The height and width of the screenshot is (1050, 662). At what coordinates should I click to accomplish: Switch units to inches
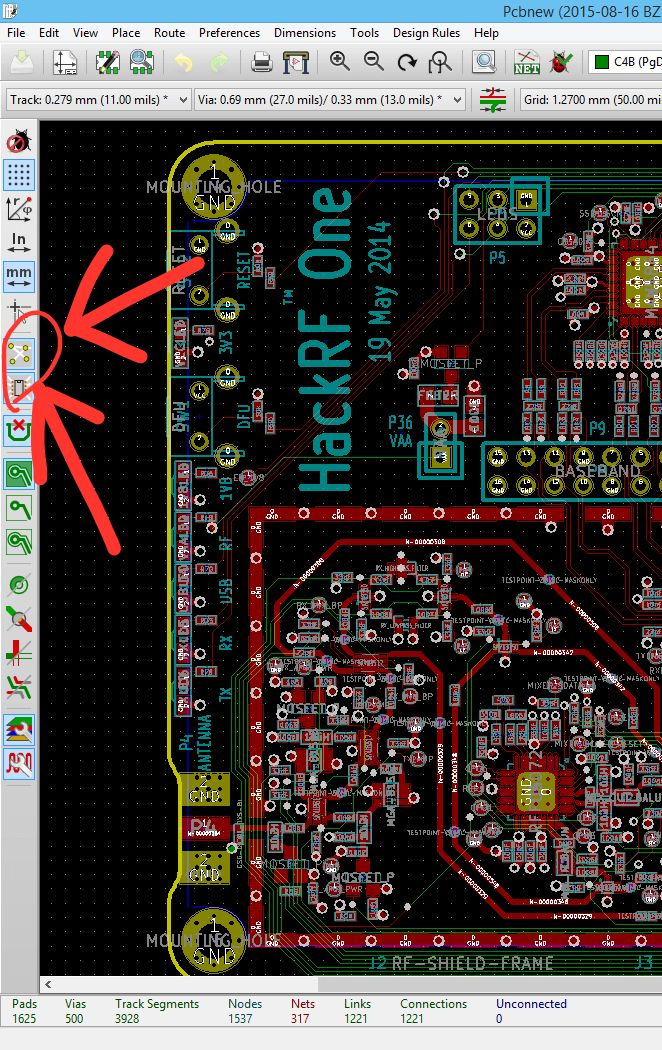tap(19, 242)
